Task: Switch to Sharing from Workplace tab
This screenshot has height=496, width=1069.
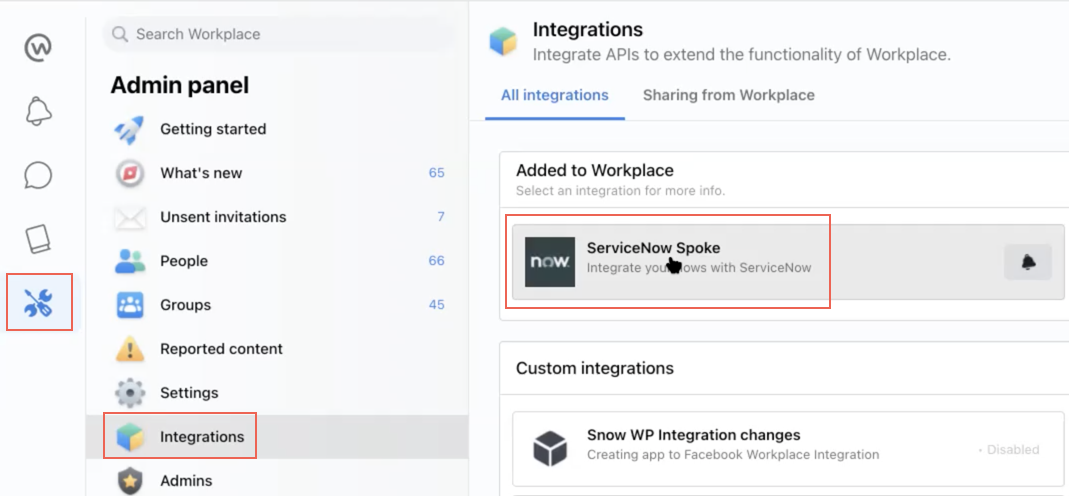Action: pyautogui.click(x=729, y=95)
